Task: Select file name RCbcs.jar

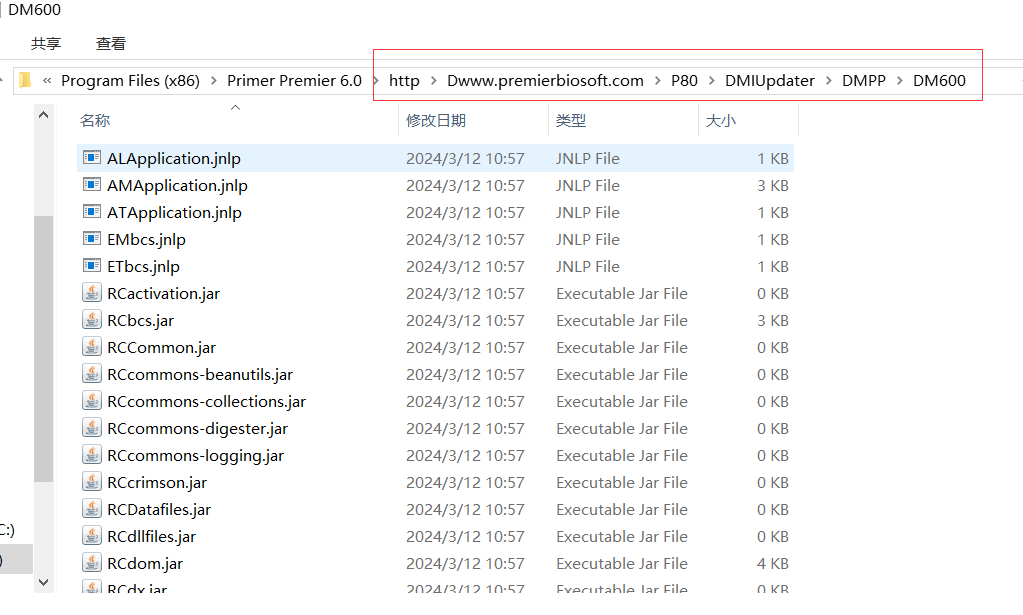Action: point(141,320)
